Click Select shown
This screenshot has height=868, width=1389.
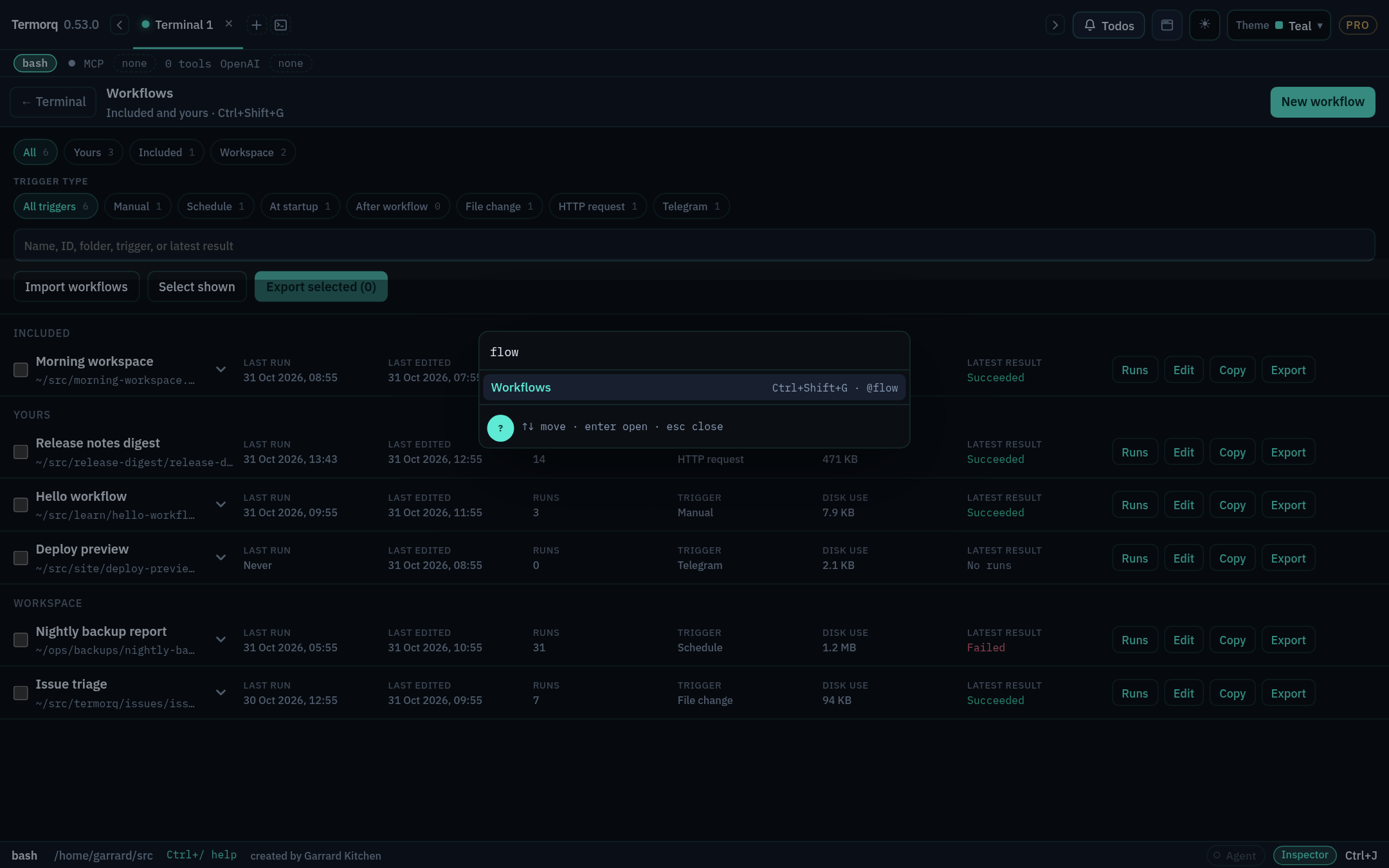[197, 287]
